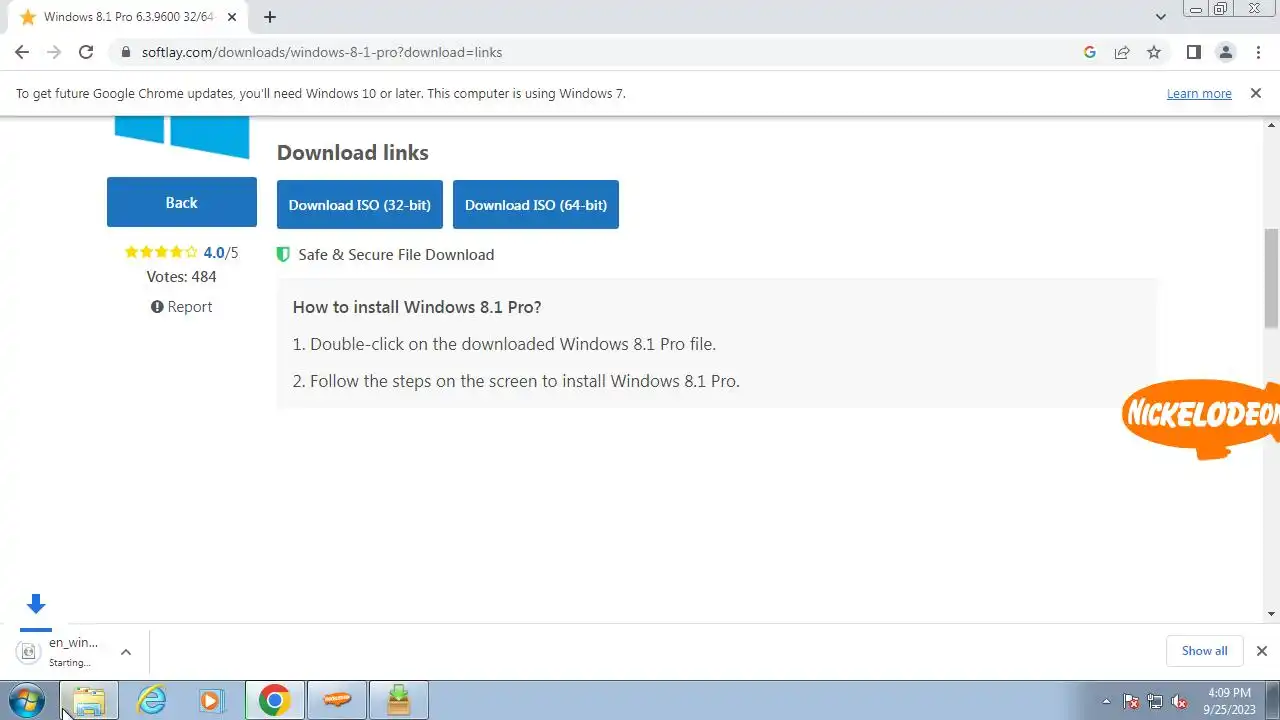Image resolution: width=1280 pixels, height=720 pixels.
Task: Show hidden system tray icons
Action: click(x=1106, y=701)
